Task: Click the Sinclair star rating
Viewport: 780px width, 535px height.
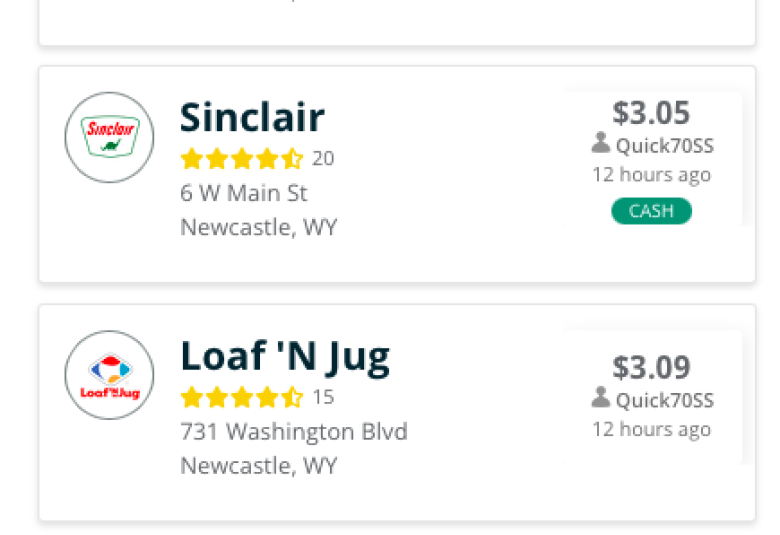Action: click(242, 159)
